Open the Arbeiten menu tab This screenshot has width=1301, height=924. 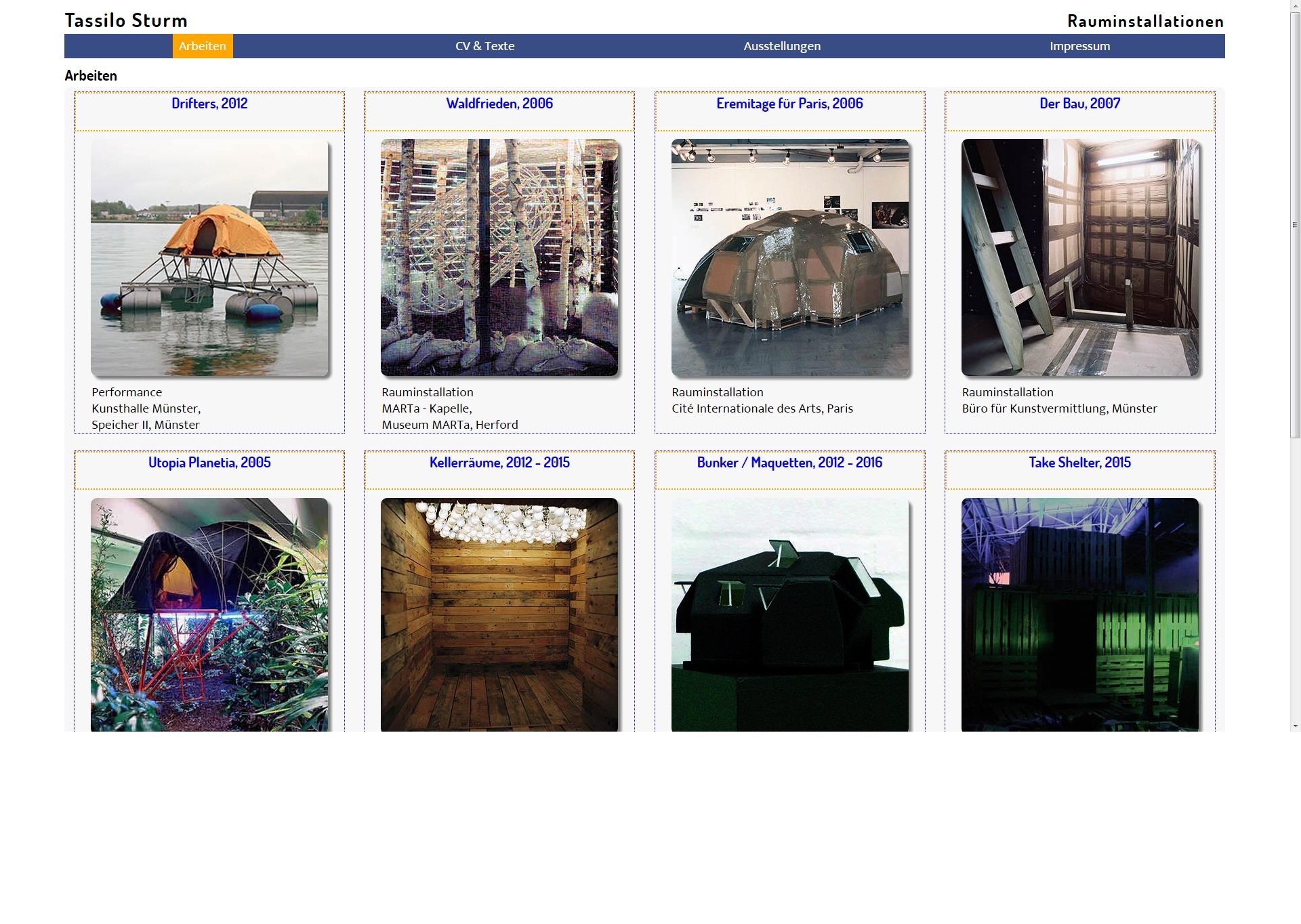coord(203,46)
